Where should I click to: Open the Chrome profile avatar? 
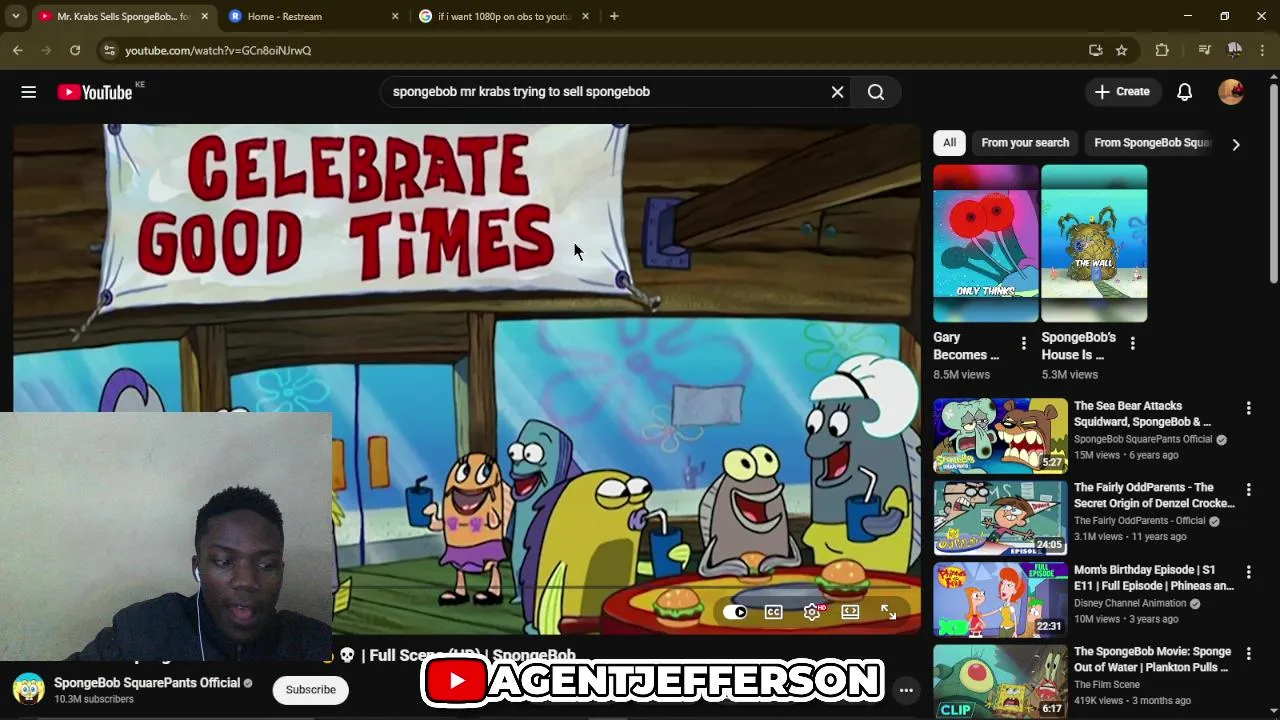point(1235,50)
